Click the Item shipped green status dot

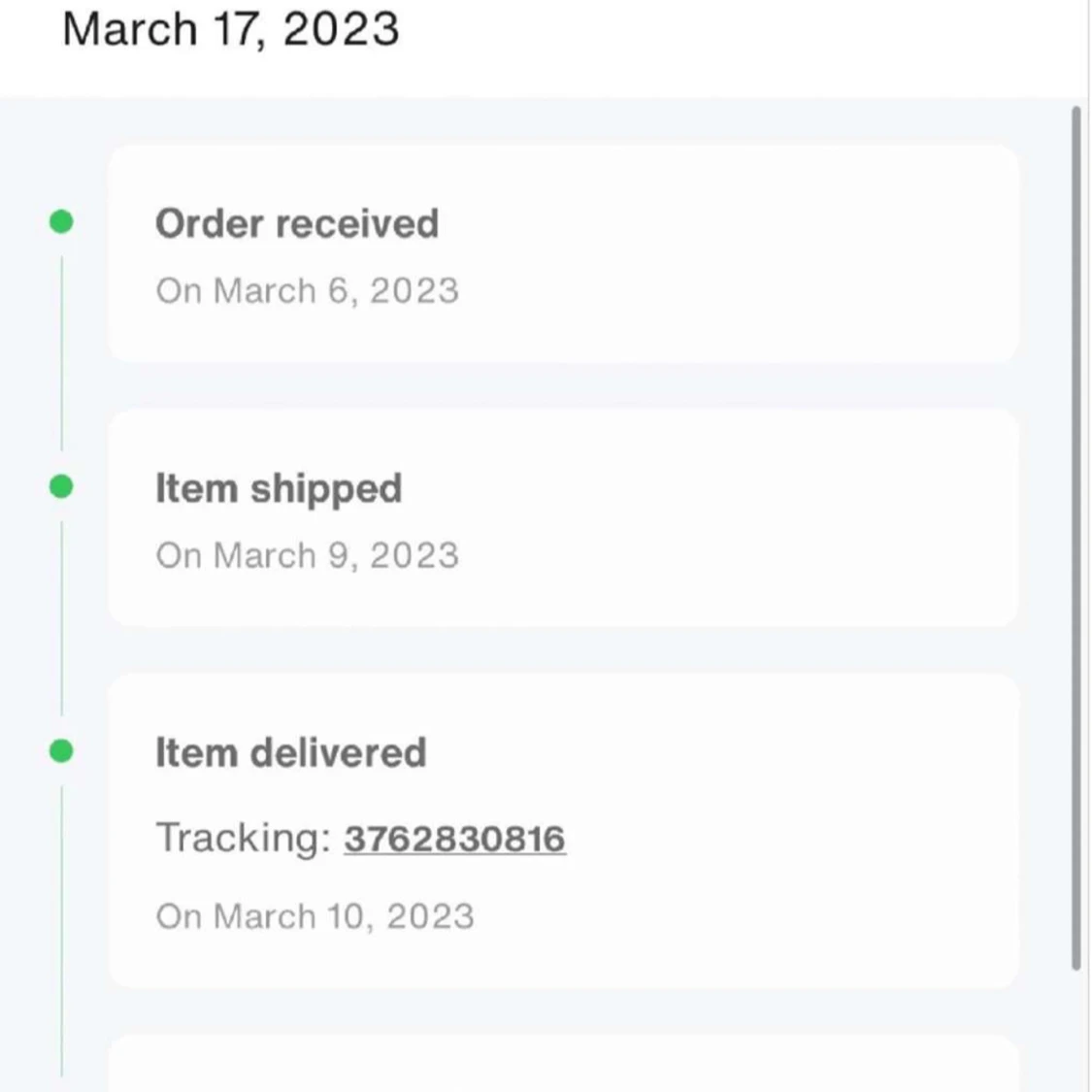[61, 486]
